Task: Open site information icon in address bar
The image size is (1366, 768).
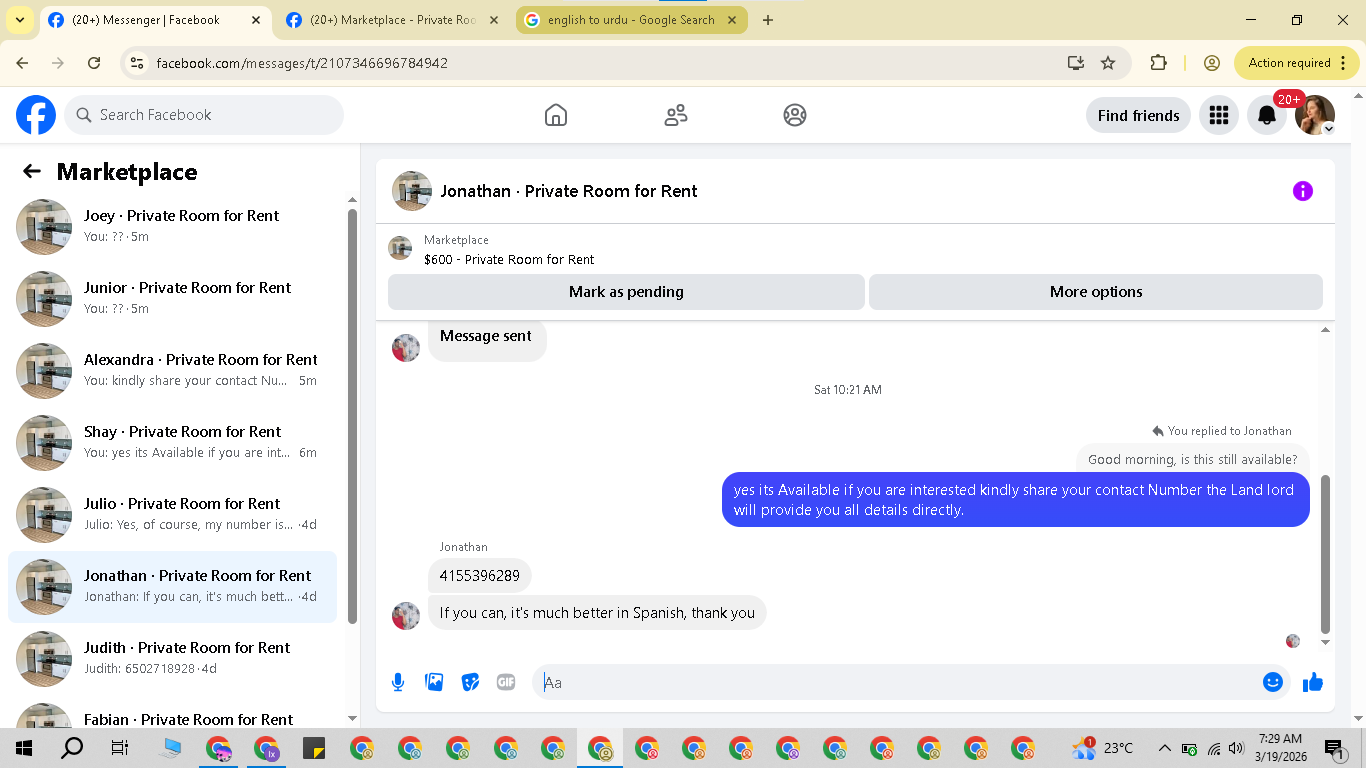Action: click(137, 63)
